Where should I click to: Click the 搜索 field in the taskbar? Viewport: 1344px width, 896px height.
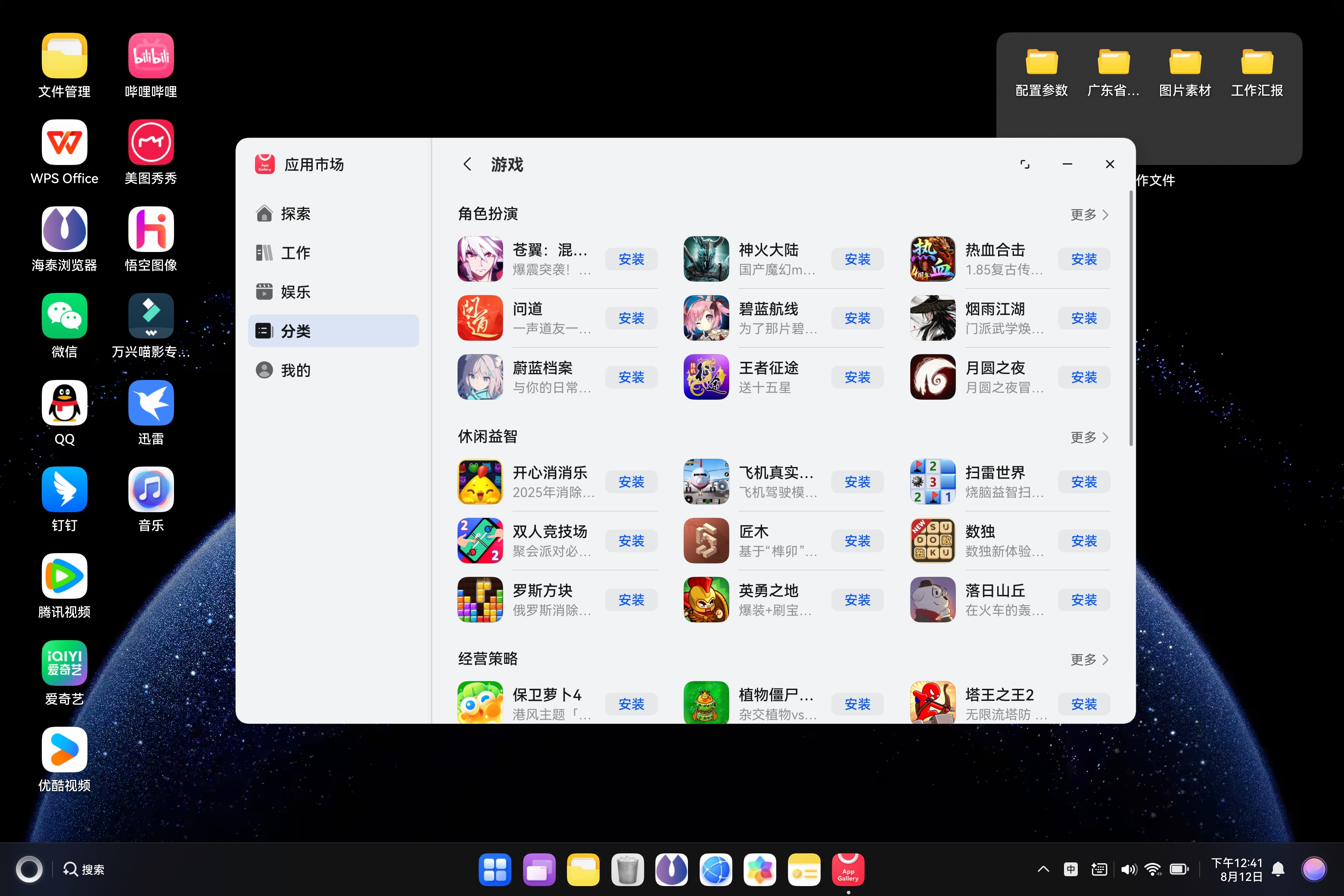84,869
